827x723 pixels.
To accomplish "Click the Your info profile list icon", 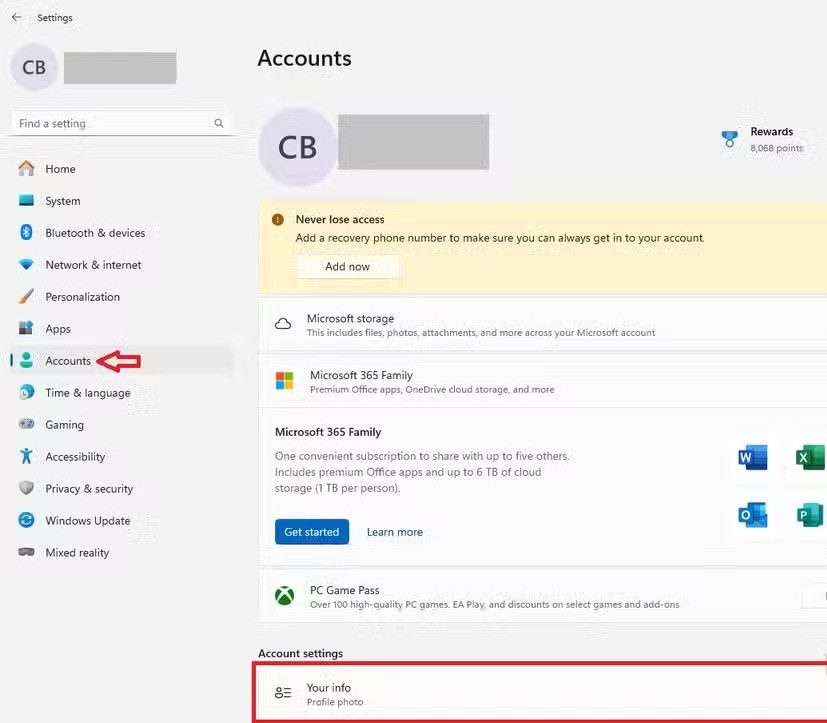I will (x=283, y=692).
